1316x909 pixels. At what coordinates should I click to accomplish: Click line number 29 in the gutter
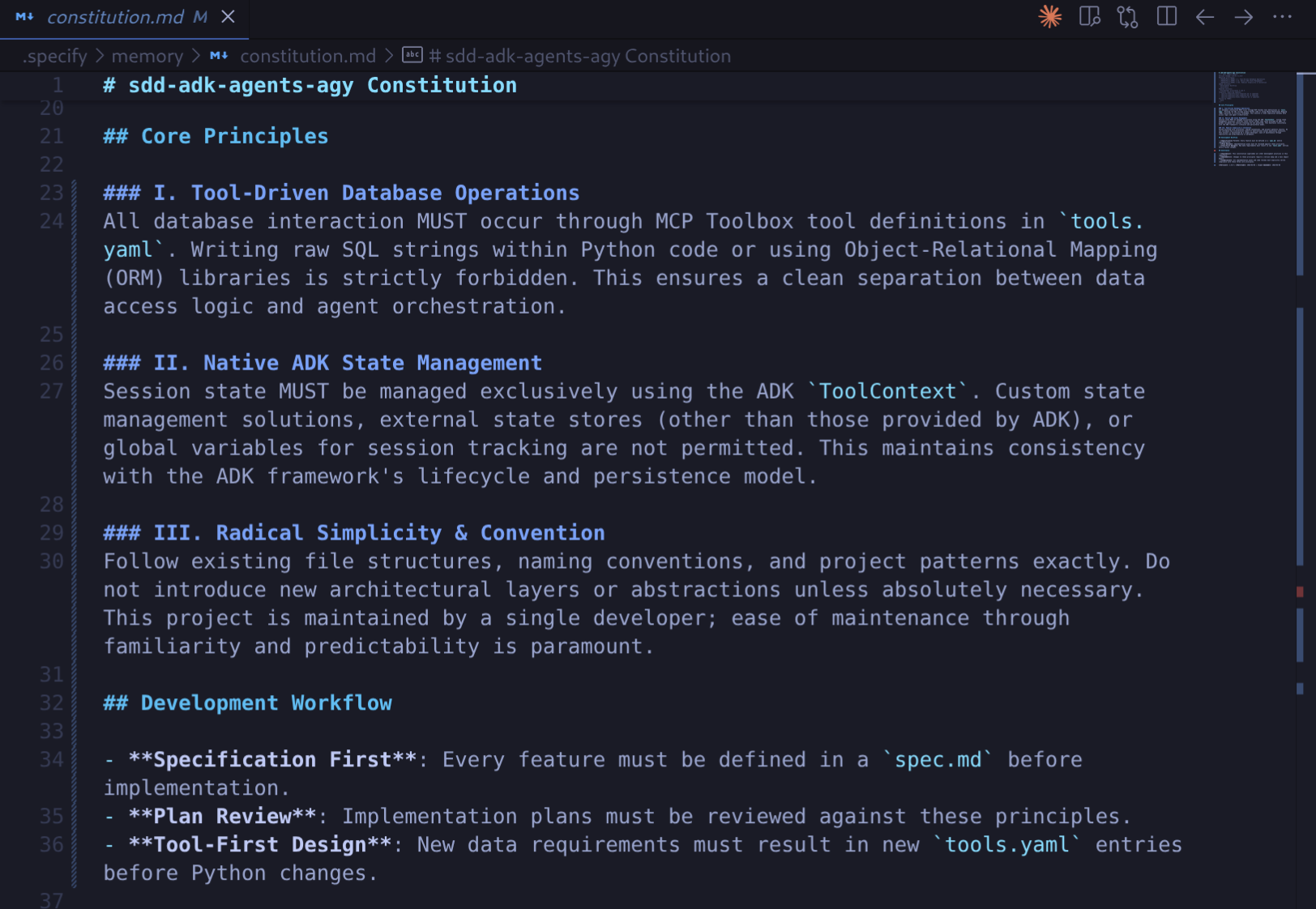[52, 533]
